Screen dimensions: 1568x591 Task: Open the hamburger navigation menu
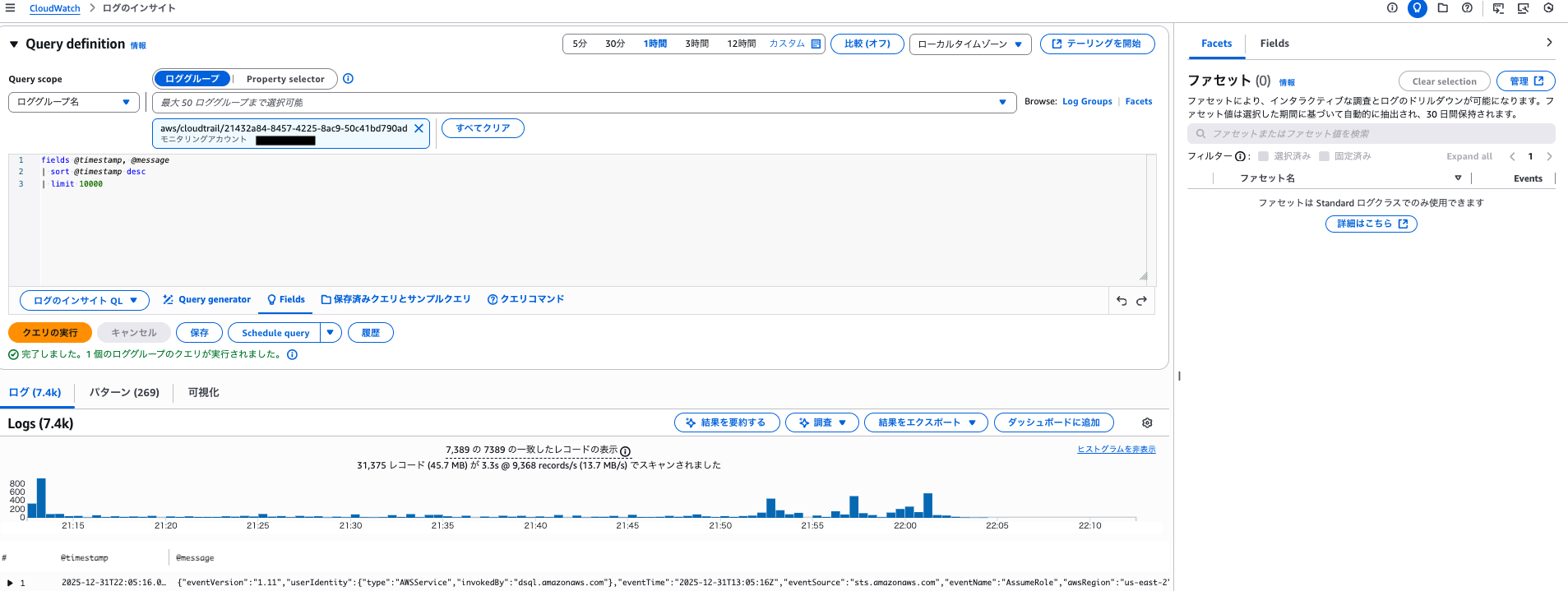(x=11, y=8)
